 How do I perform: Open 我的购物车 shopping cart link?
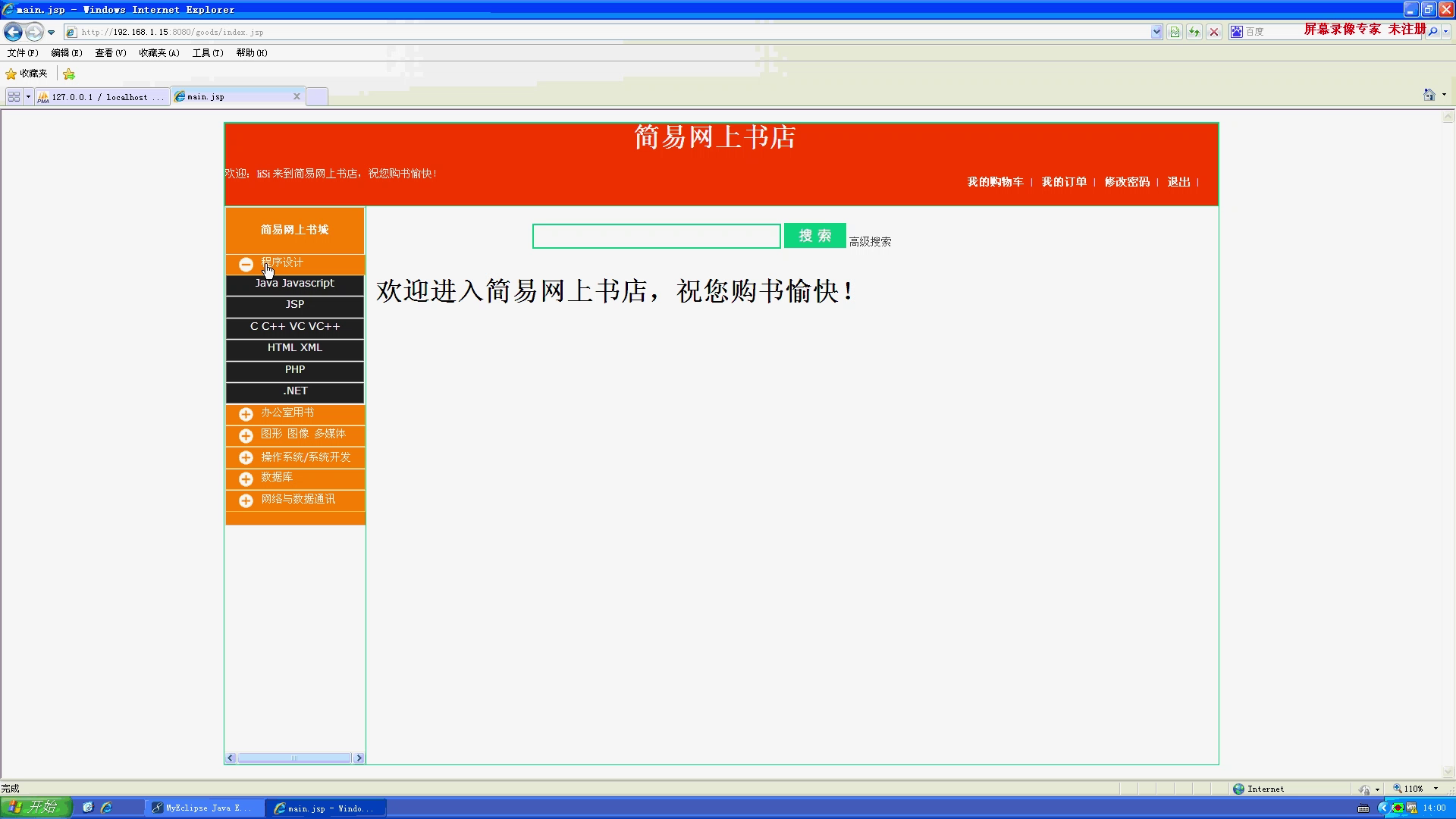pos(995,182)
